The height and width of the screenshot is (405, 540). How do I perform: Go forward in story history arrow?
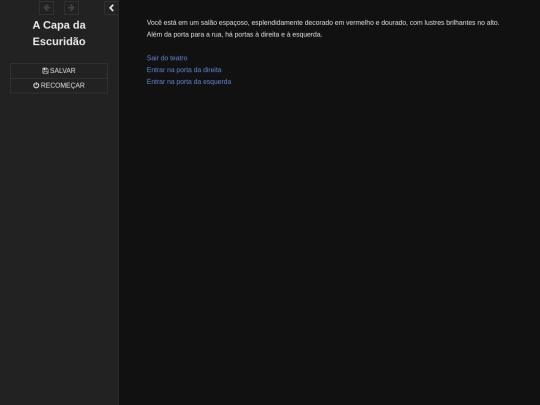[x=71, y=8]
